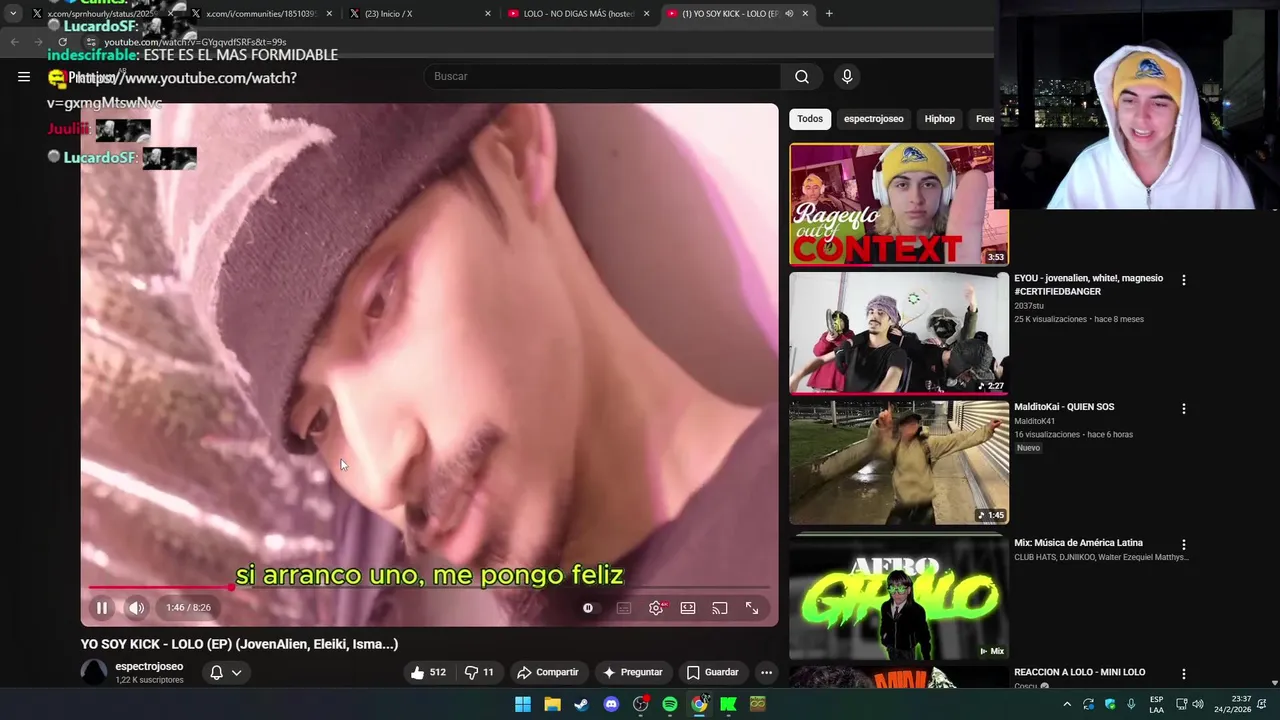Open the YouTube hamburger guide menu

pyautogui.click(x=24, y=76)
